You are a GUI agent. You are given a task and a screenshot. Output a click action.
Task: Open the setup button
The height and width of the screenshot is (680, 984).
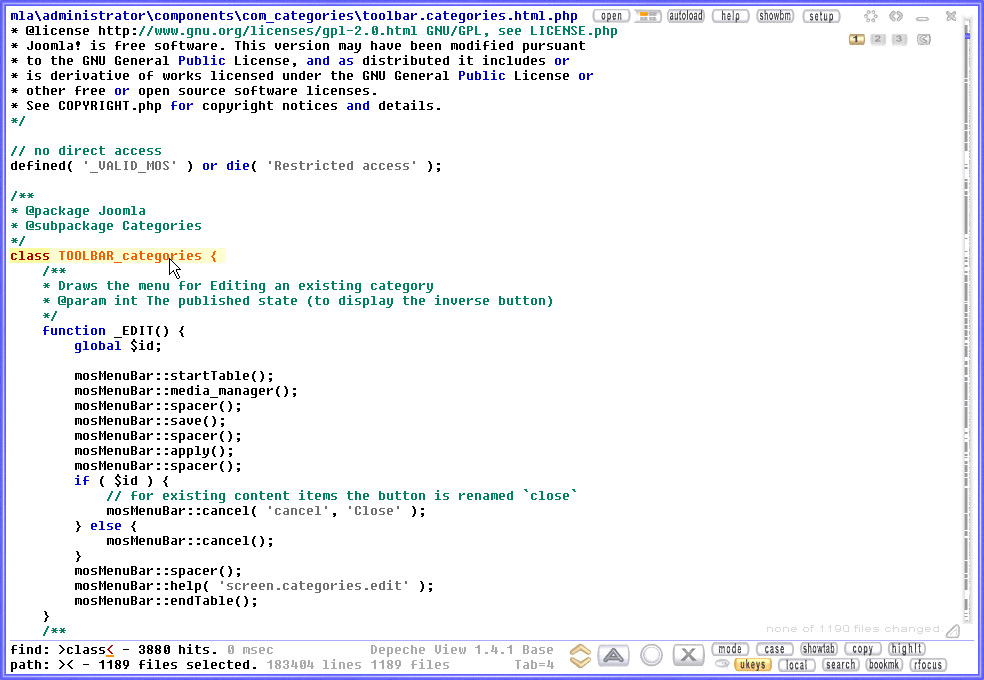(x=821, y=16)
